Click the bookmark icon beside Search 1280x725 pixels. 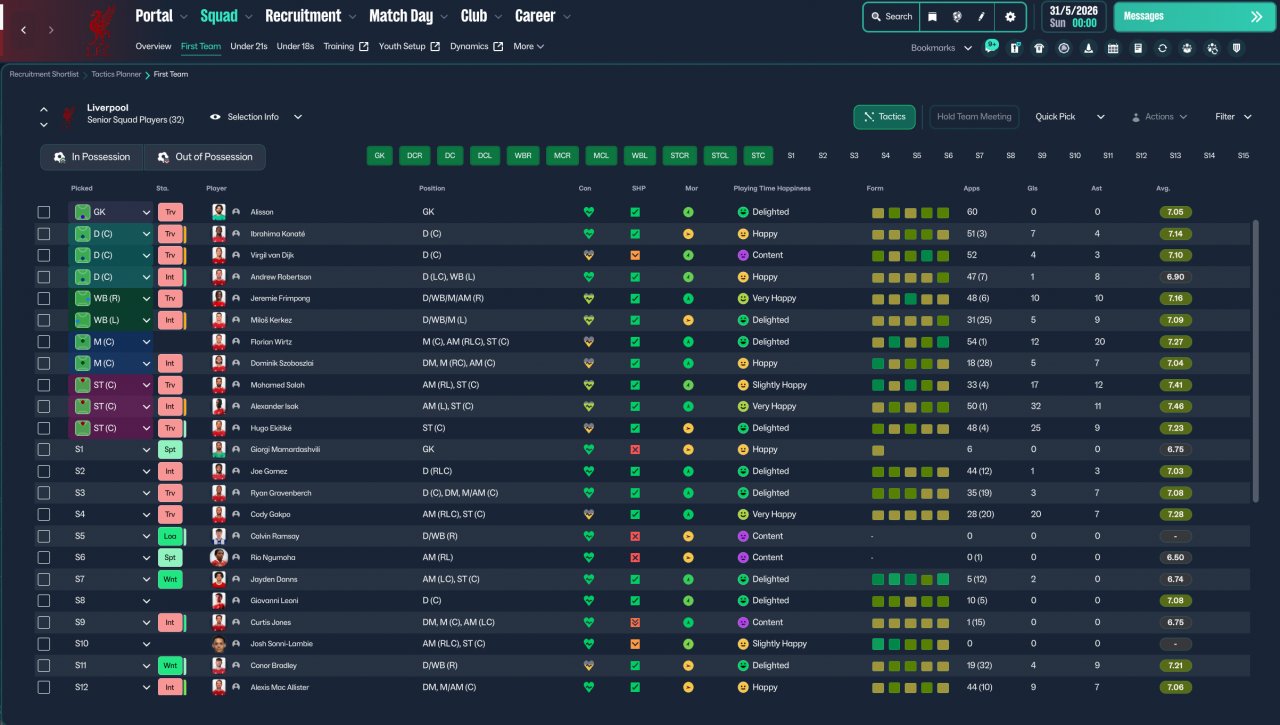coord(932,17)
